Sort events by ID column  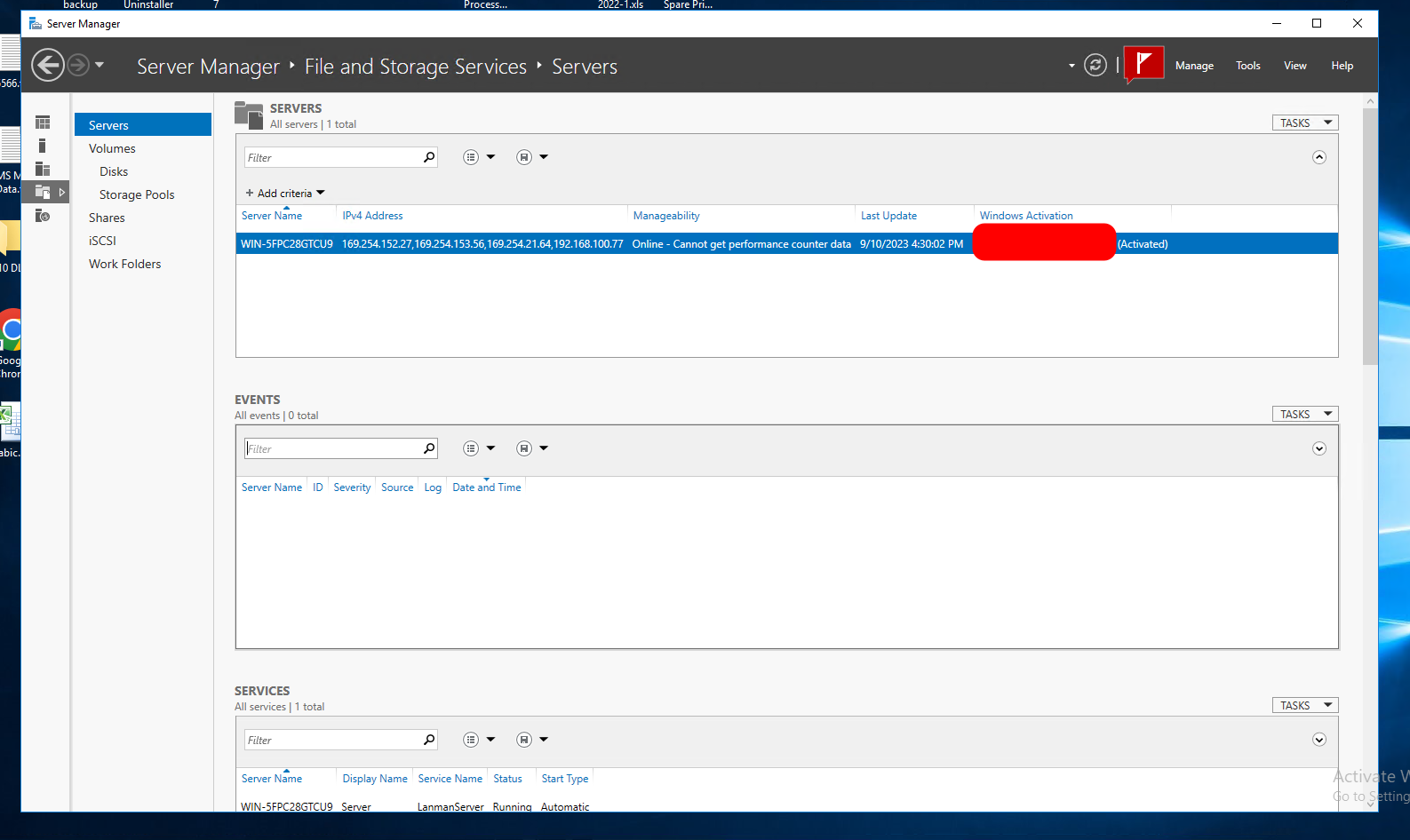tap(317, 487)
